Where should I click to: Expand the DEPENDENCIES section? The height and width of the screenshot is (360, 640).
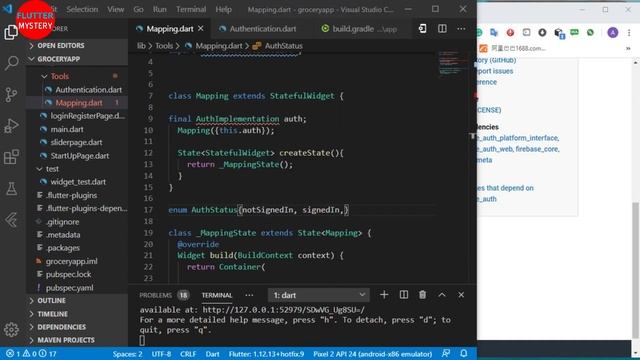[x=77, y=327]
